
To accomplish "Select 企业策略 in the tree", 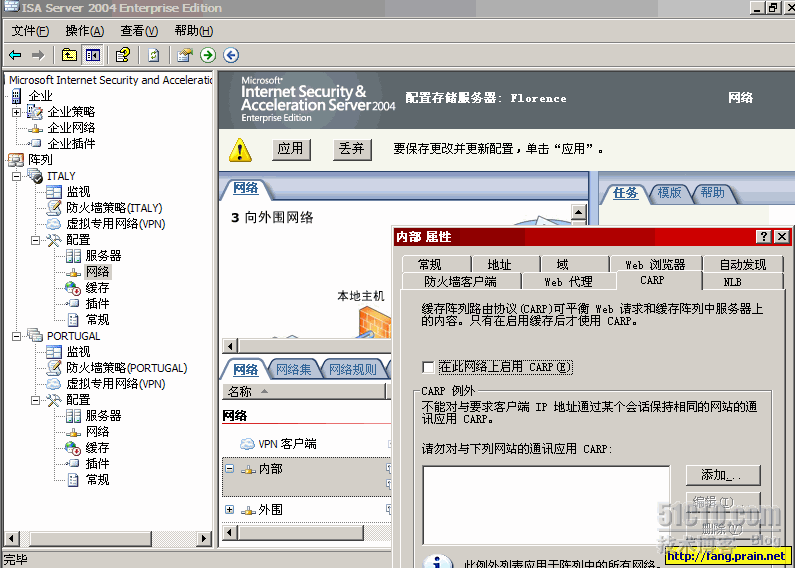I will [71, 112].
